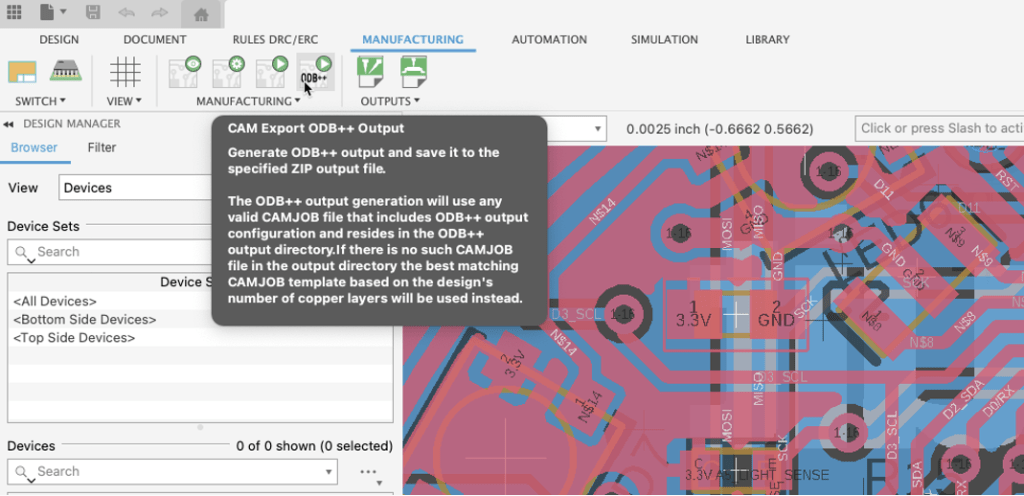Click the CAM Export ODB++ Output icon
Screen dimensions: 1024x496
pyautogui.click(x=316, y=72)
